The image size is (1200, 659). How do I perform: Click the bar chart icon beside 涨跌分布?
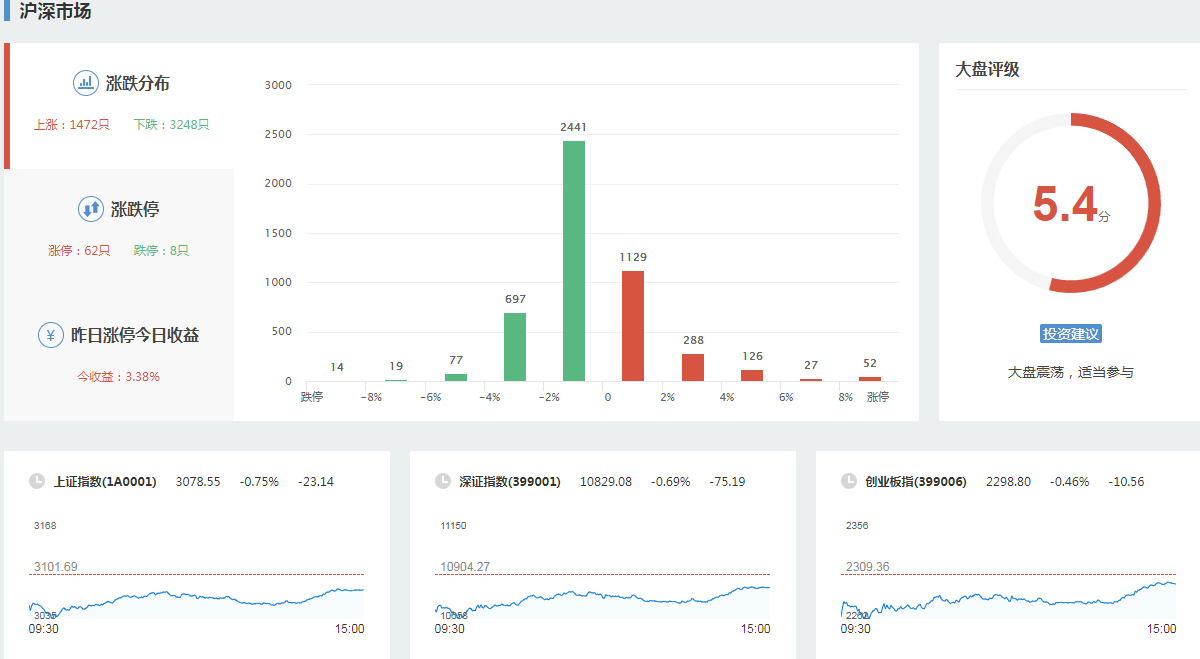click(86, 83)
